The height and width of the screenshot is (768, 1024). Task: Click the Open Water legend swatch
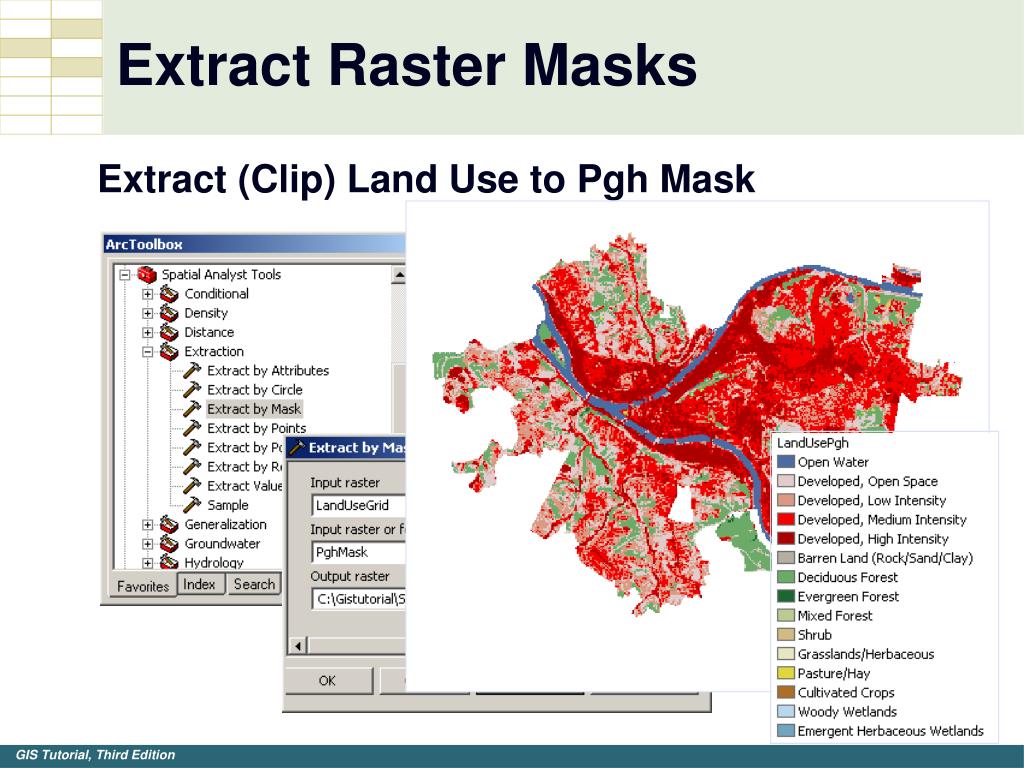click(x=786, y=462)
